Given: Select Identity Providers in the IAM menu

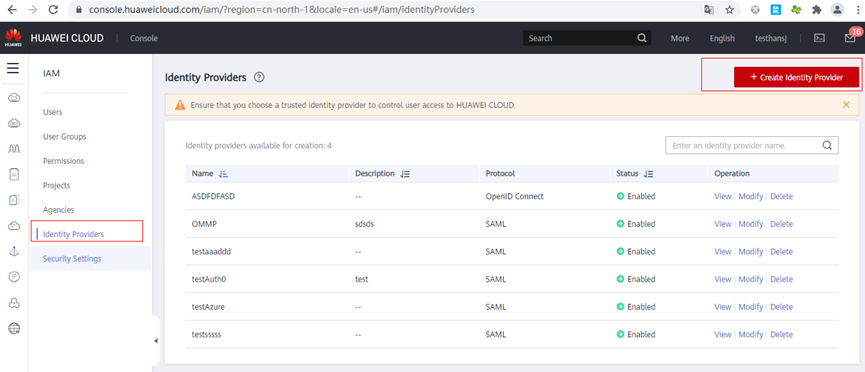Looking at the screenshot, I should coord(73,234).
